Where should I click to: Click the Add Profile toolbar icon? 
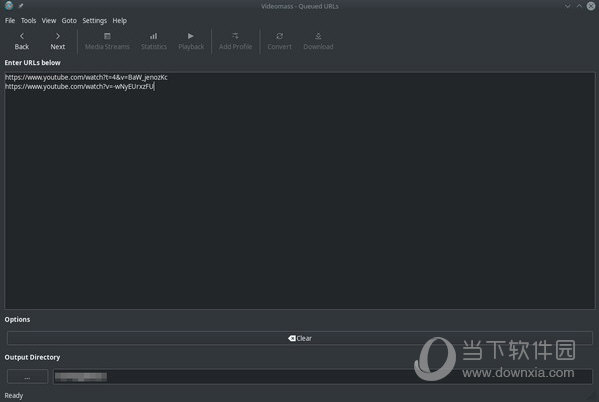point(235,41)
